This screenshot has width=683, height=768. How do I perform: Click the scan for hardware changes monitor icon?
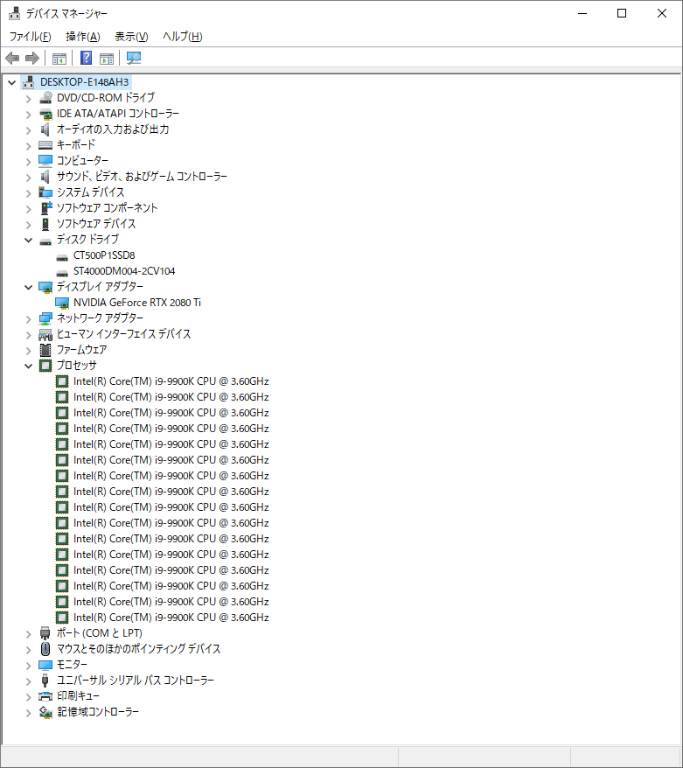(134, 58)
